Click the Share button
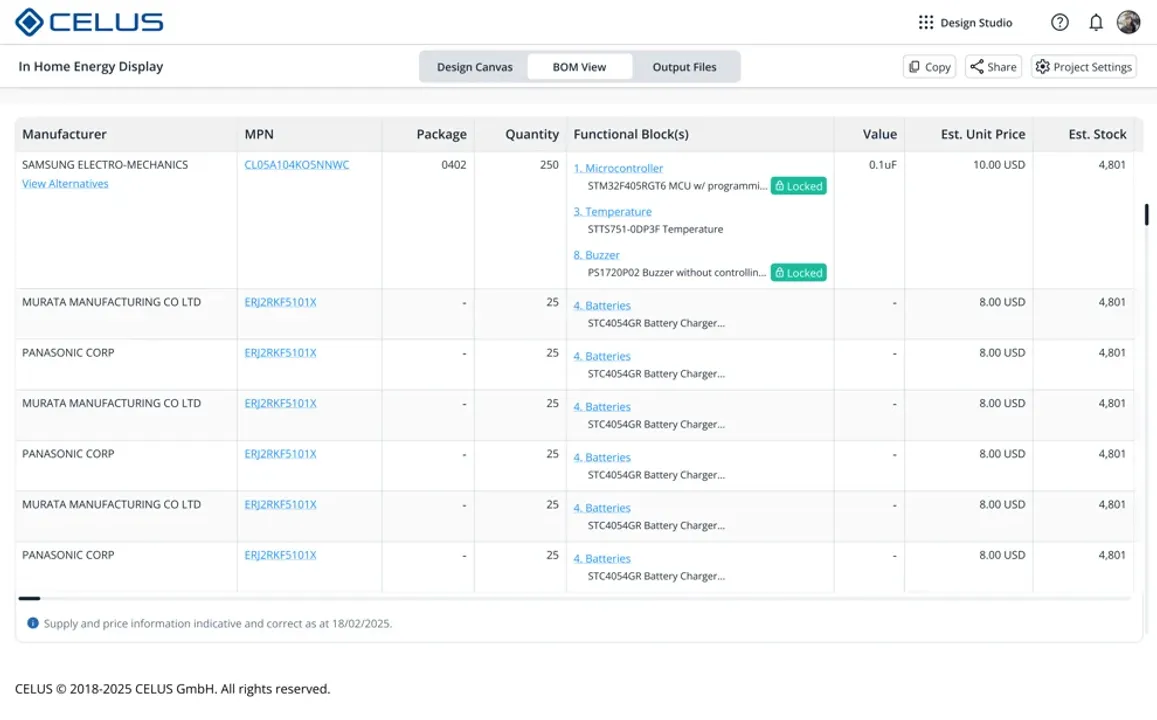 coord(993,67)
